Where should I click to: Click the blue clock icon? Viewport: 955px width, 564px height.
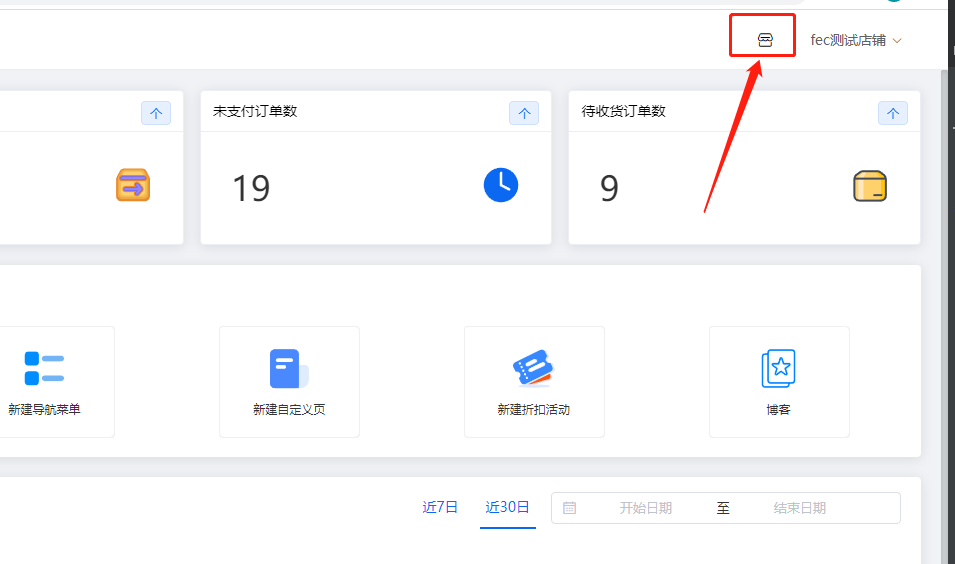point(501,185)
